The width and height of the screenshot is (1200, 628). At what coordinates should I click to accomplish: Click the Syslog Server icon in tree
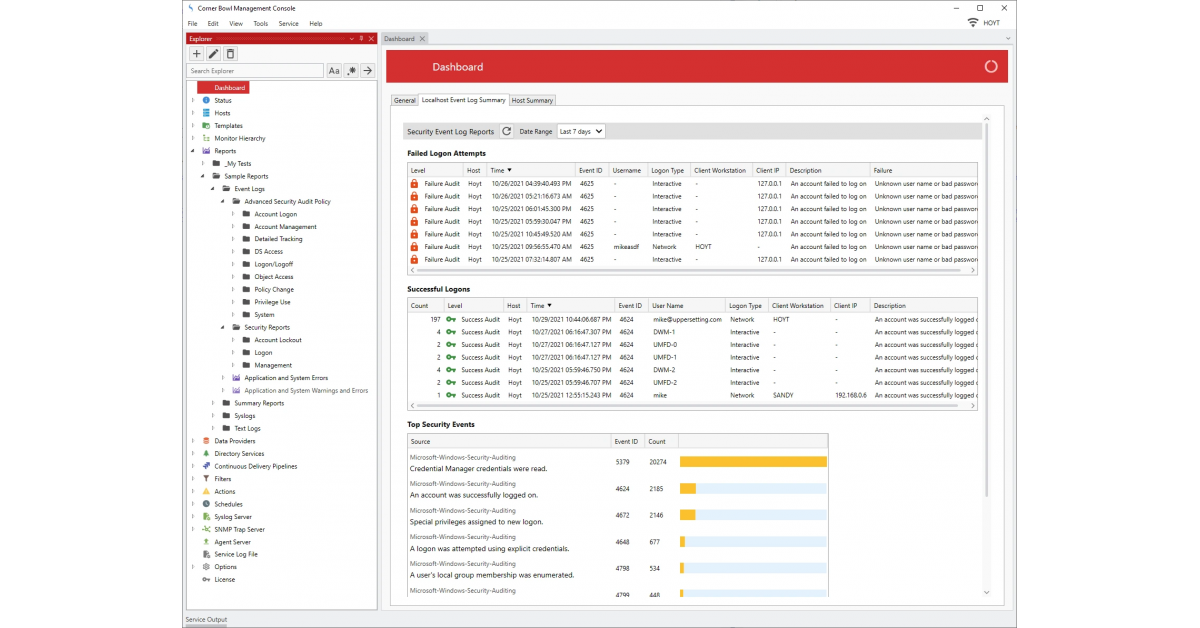click(x=206, y=517)
